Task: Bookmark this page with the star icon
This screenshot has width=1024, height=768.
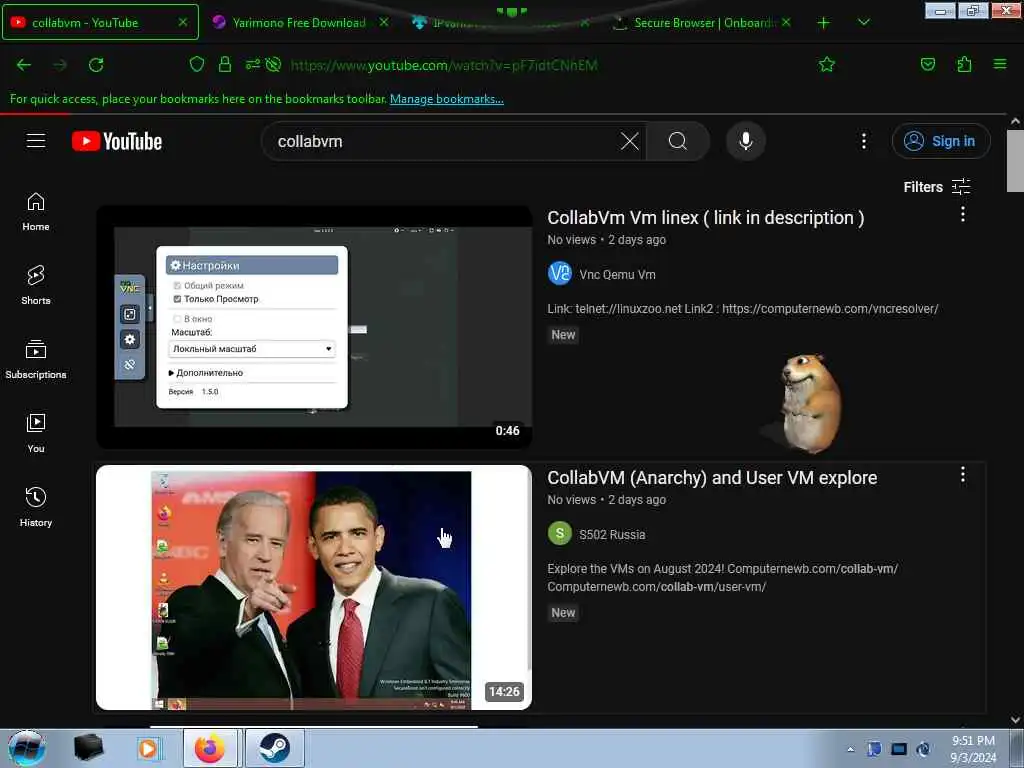Action: pos(827,64)
